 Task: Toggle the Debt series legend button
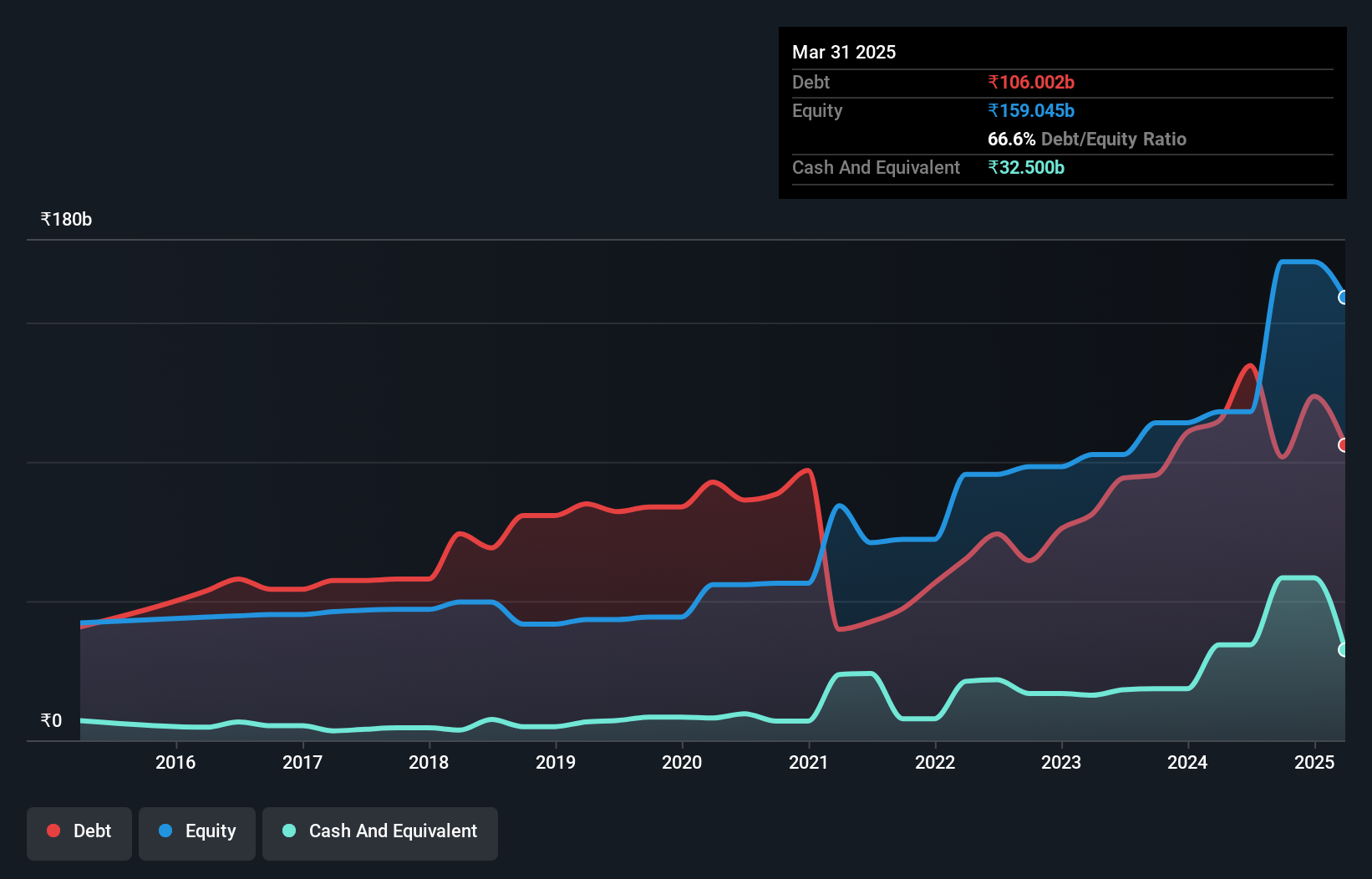pos(79,833)
